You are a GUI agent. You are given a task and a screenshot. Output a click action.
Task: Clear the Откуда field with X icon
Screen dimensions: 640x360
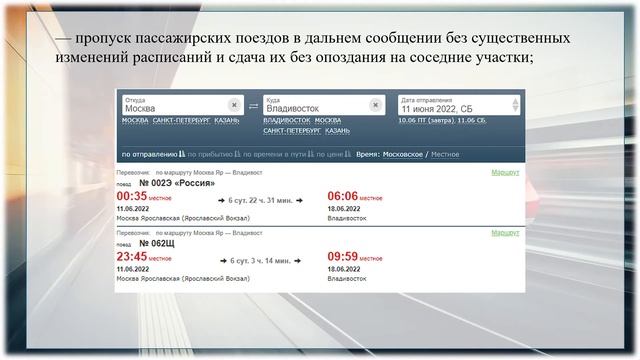coord(234,105)
